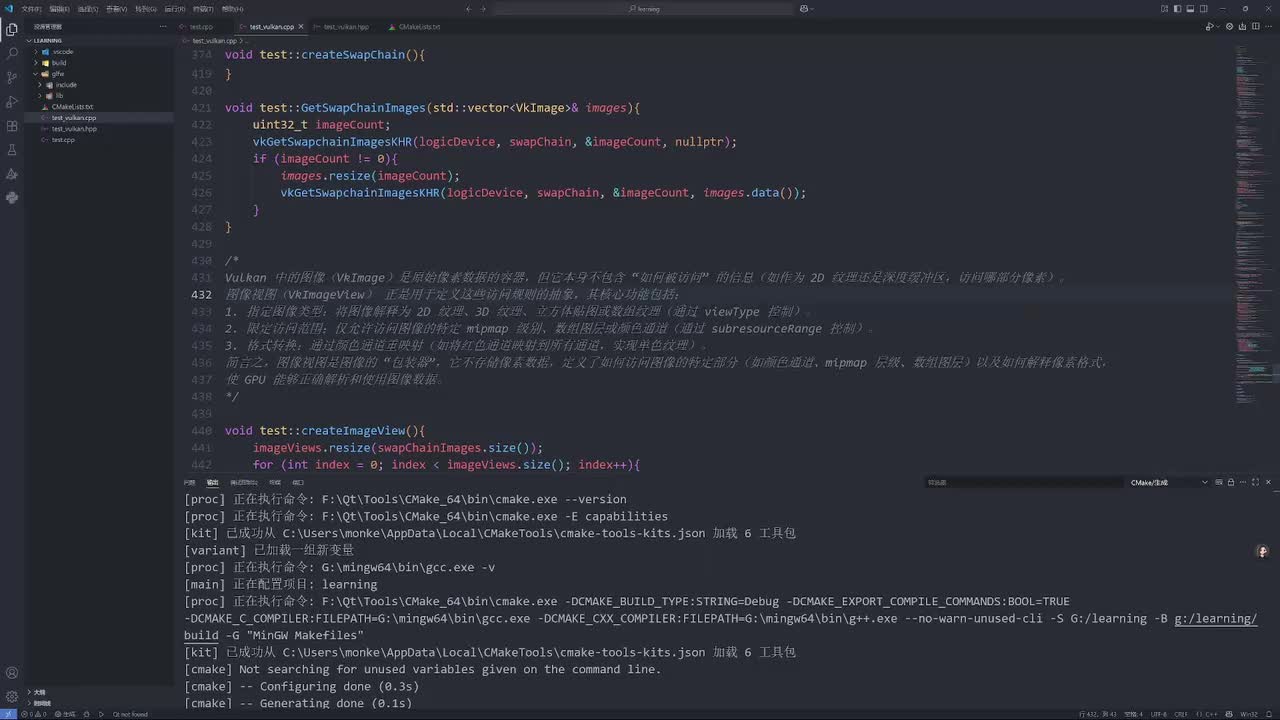Screen dimensions: 1280x720
Task: Open the 查看 (View) menu
Action: [116, 9]
